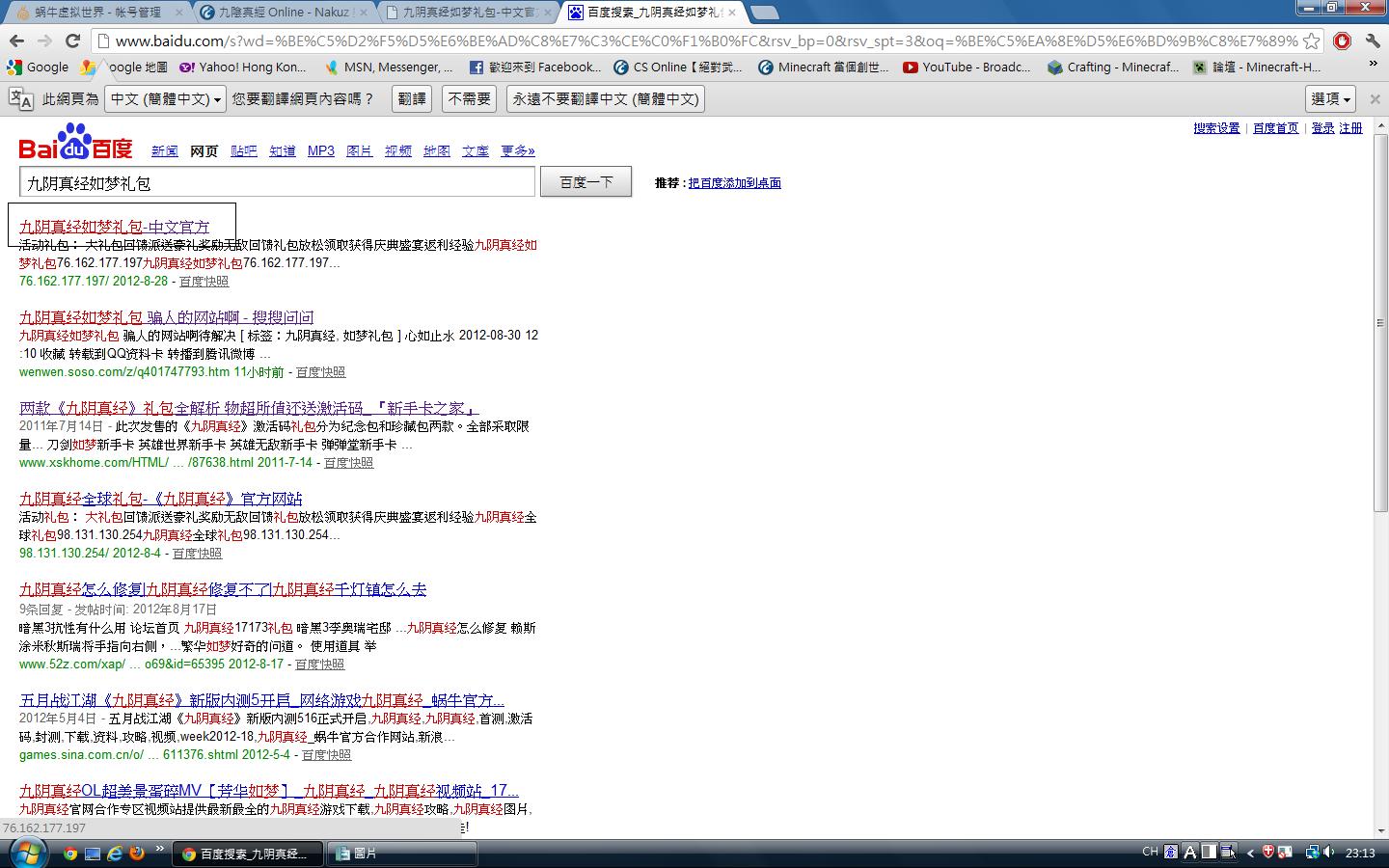Click the browser Back arrow
The height and width of the screenshot is (868, 1389).
pos(16,41)
